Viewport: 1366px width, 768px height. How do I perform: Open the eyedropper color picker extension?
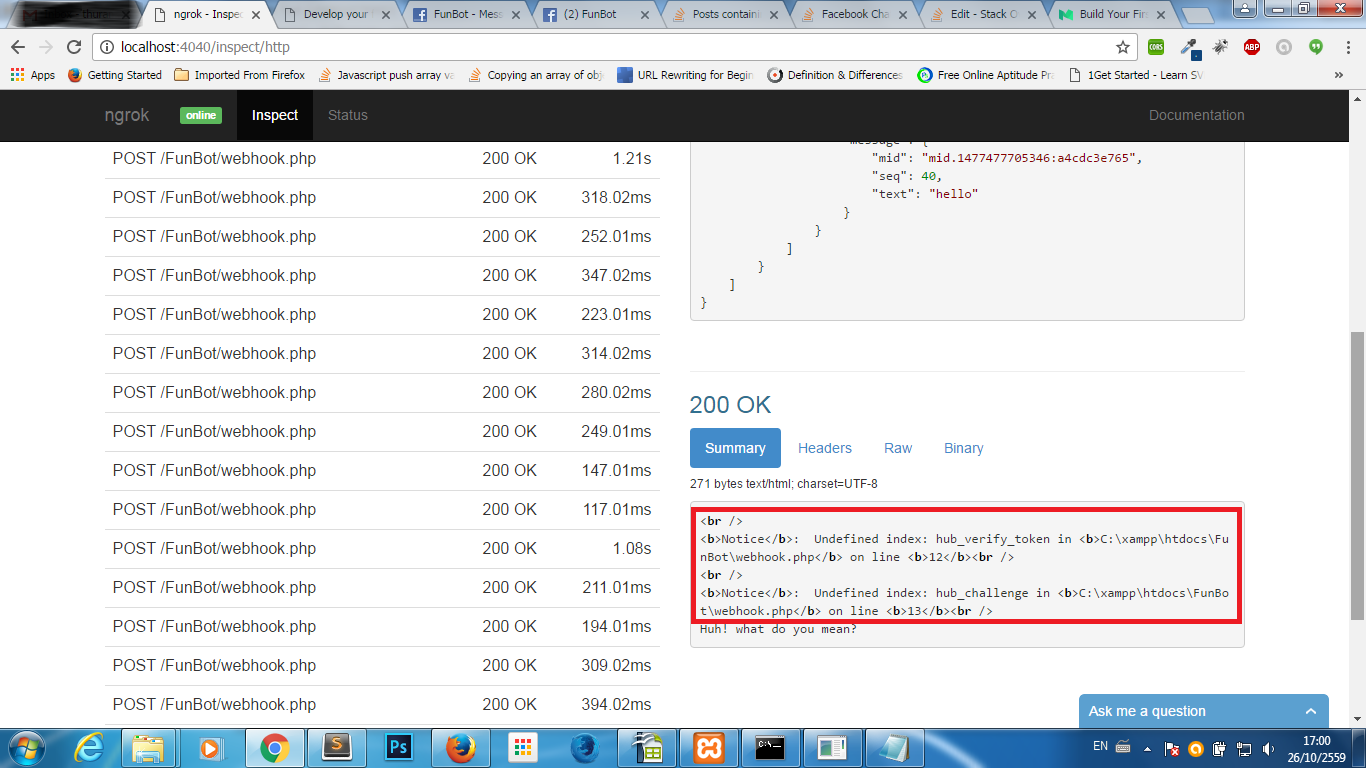pos(1189,47)
